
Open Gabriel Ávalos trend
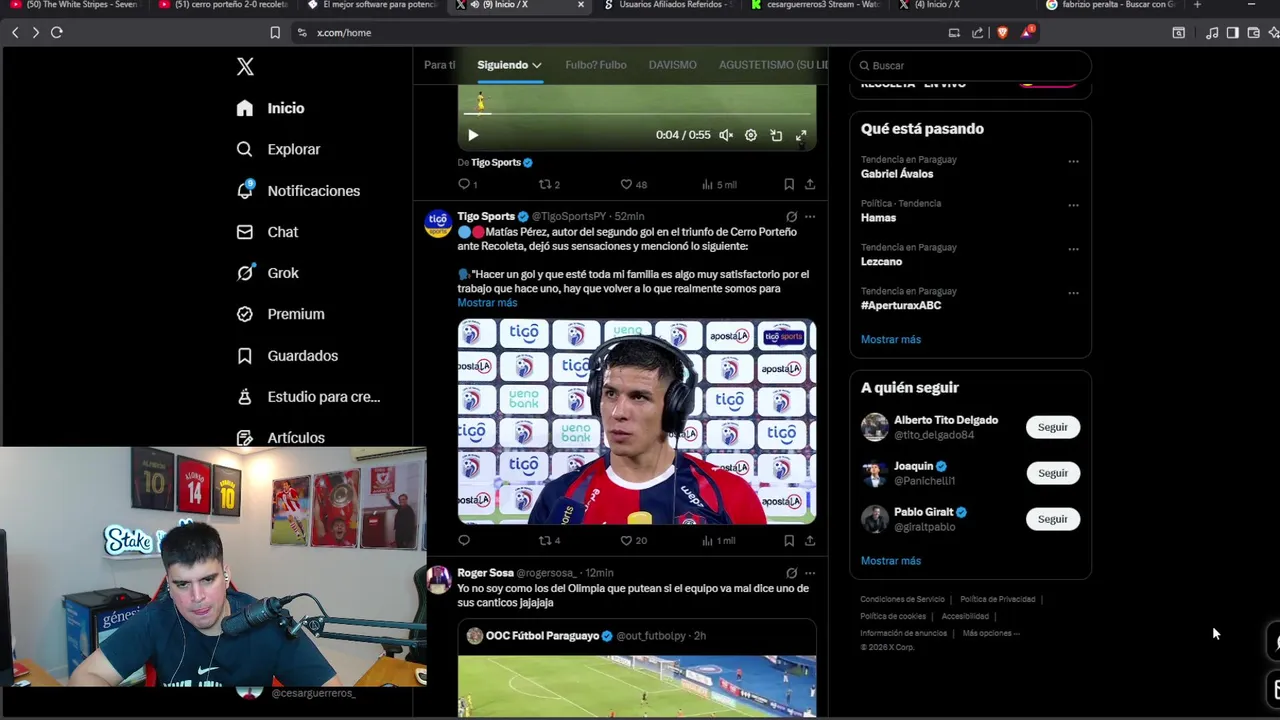pyautogui.click(x=897, y=174)
